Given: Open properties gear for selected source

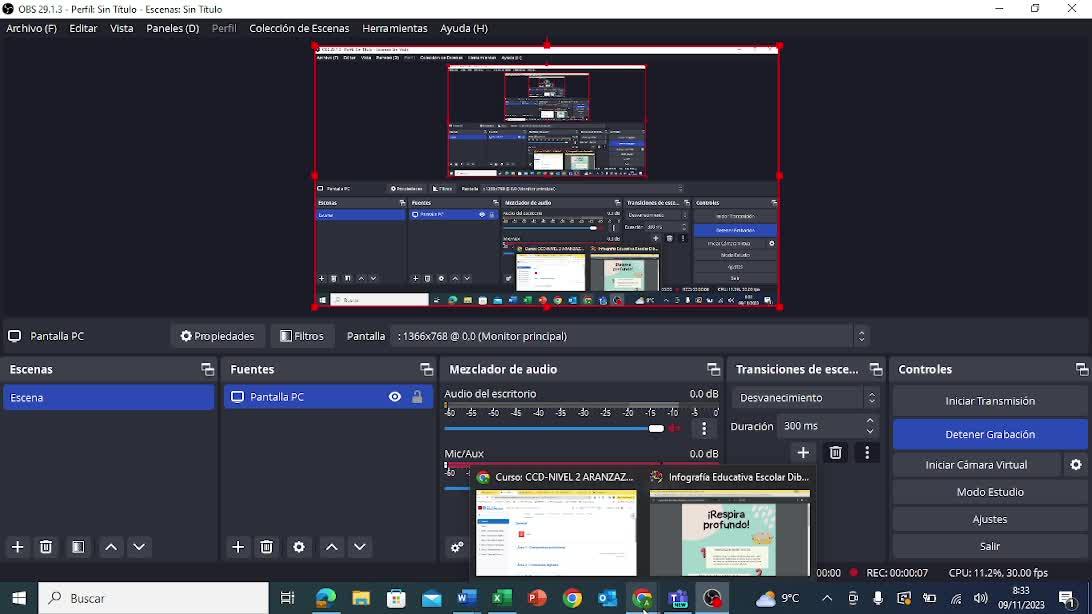Looking at the screenshot, I should 298,547.
